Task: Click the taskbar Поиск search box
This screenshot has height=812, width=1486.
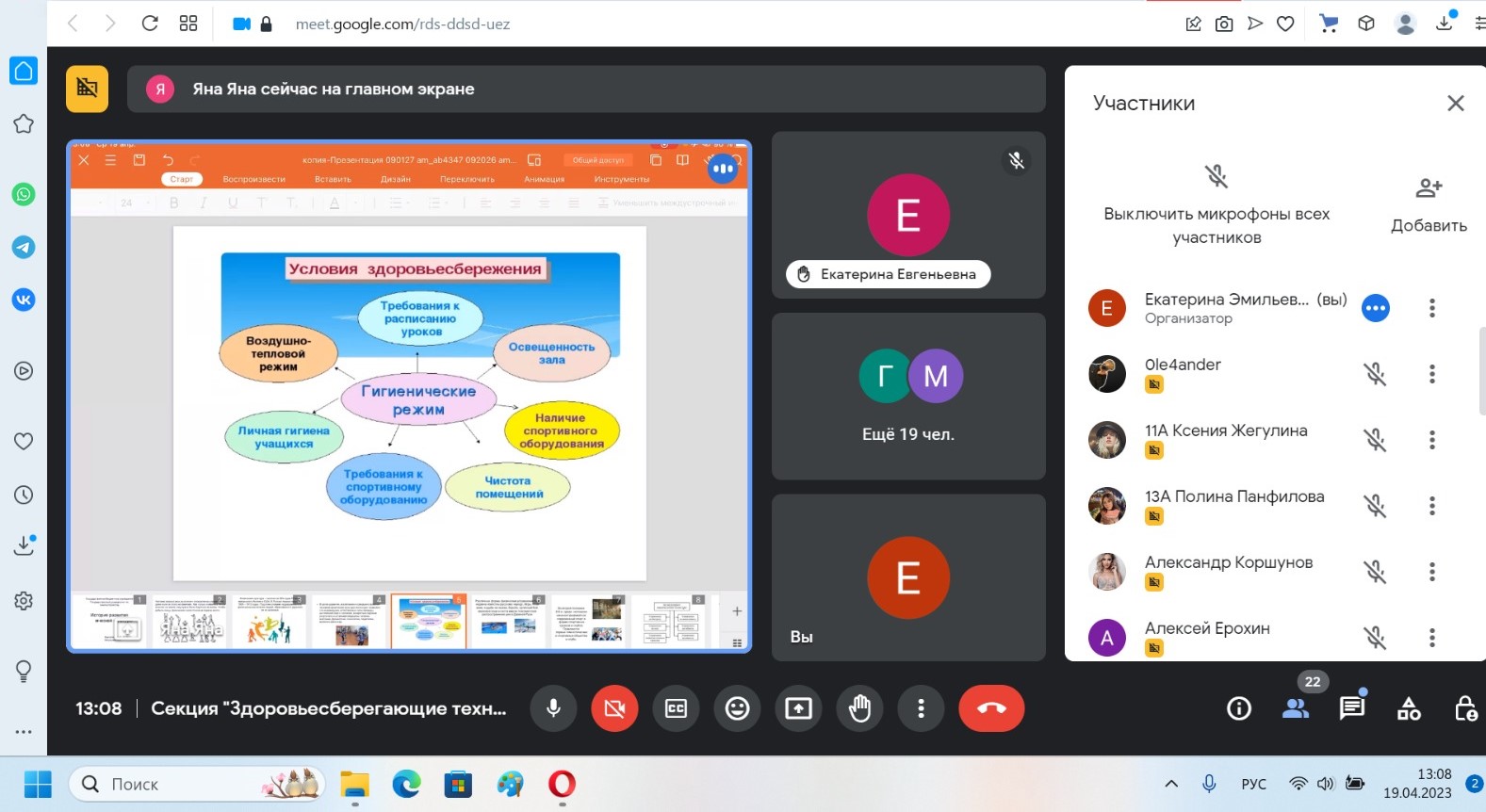Action: (x=197, y=784)
